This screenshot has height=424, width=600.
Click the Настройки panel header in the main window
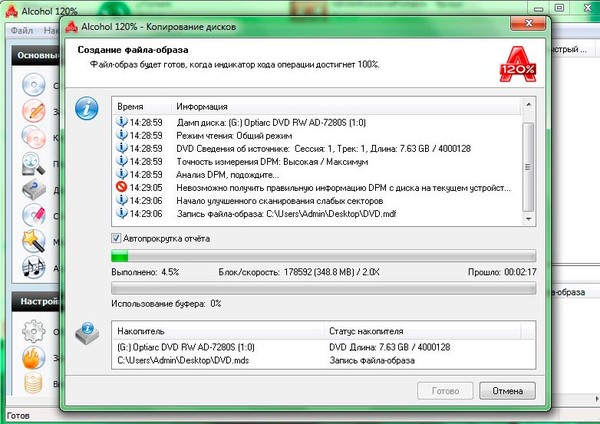[x=36, y=301]
